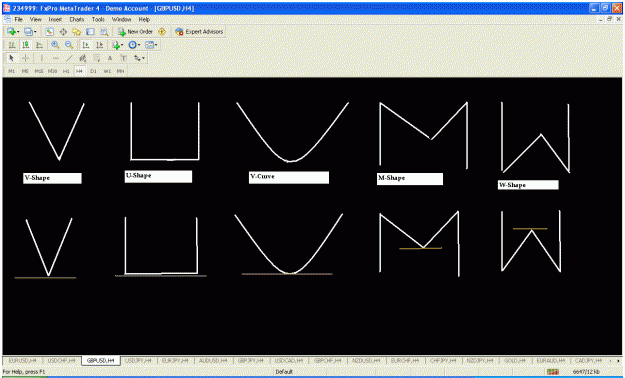Select the Fibonacci retracement tool
Image resolution: width=625 pixels, height=378 pixels.
(96, 58)
